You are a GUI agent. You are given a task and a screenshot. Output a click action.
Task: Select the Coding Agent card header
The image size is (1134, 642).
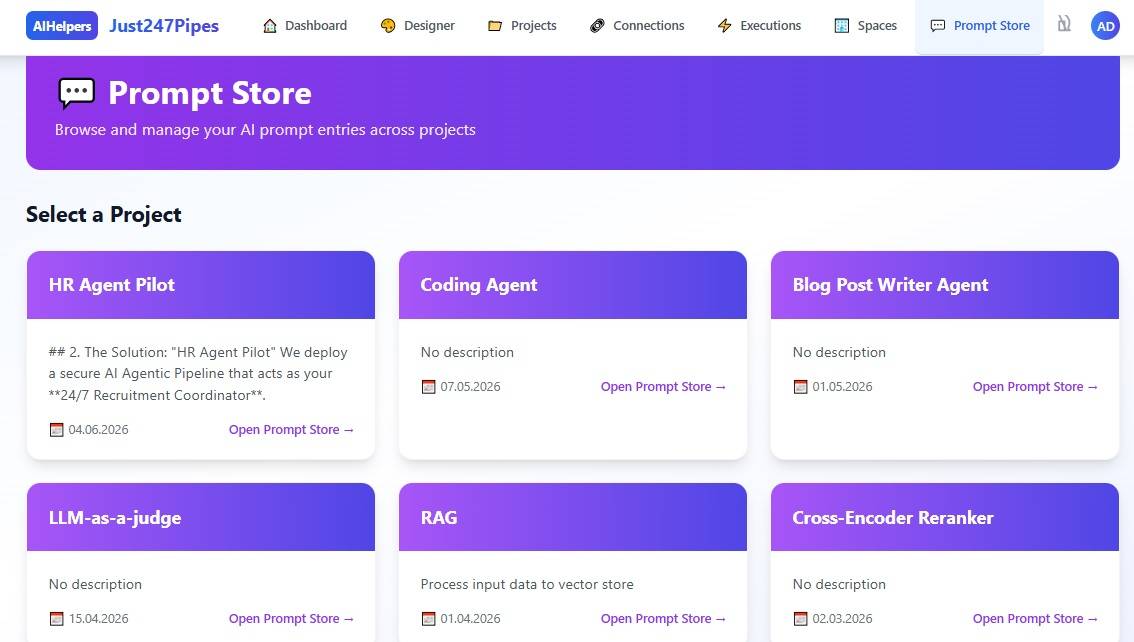573,285
